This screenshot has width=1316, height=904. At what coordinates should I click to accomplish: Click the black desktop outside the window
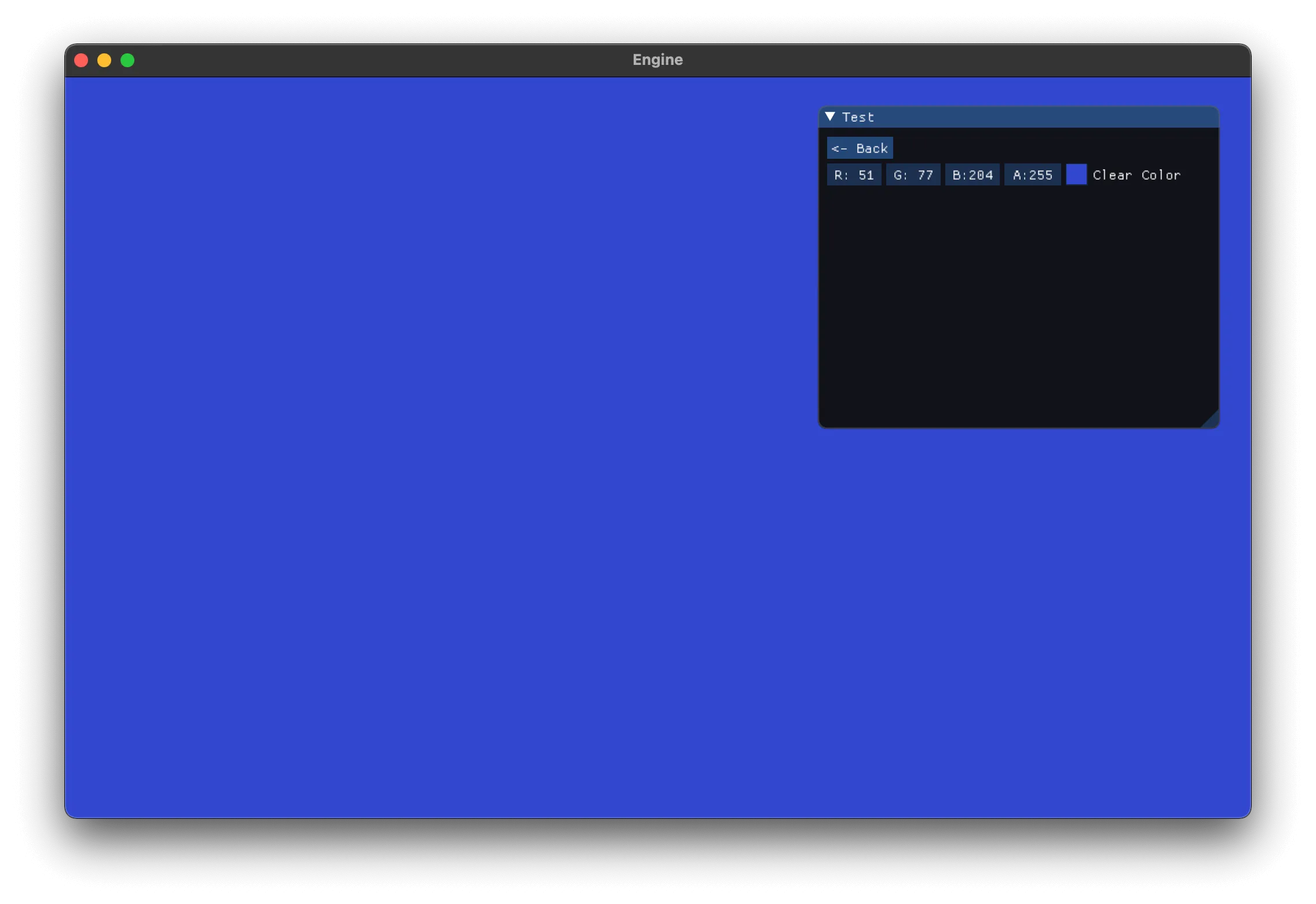pos(658,863)
